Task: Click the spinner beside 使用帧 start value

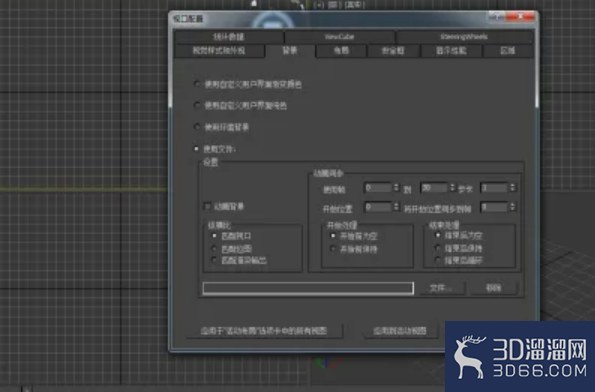Action: [396, 188]
